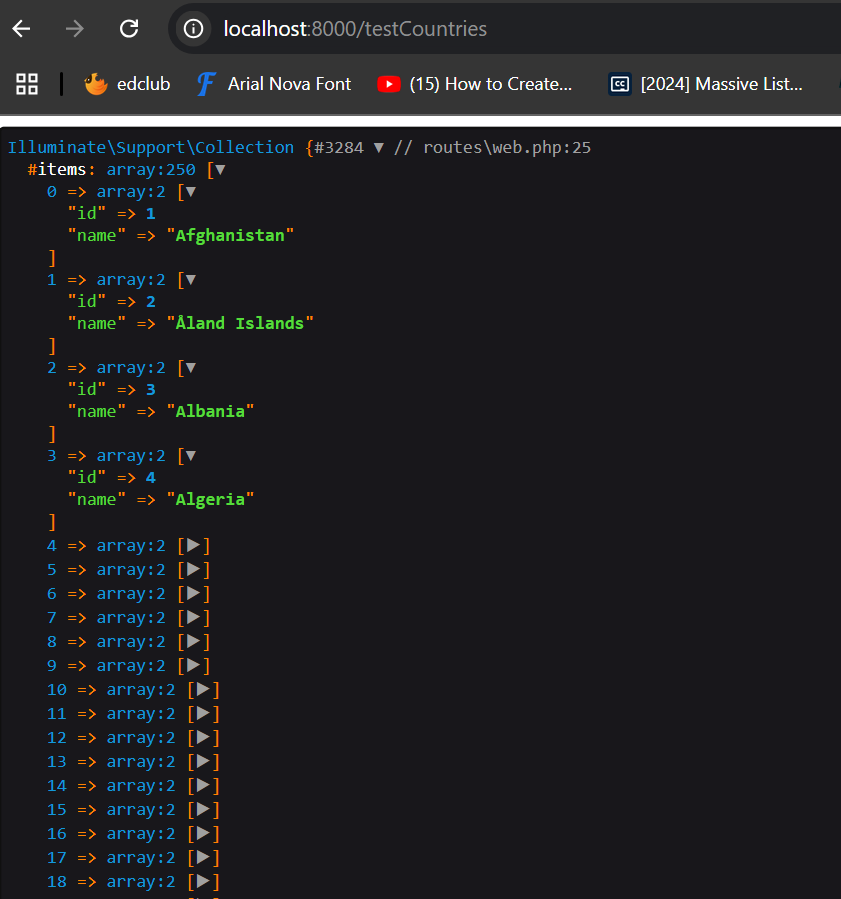Collapse array item 1 Åland Islands
Screen dimensions: 841x899
[190, 280]
